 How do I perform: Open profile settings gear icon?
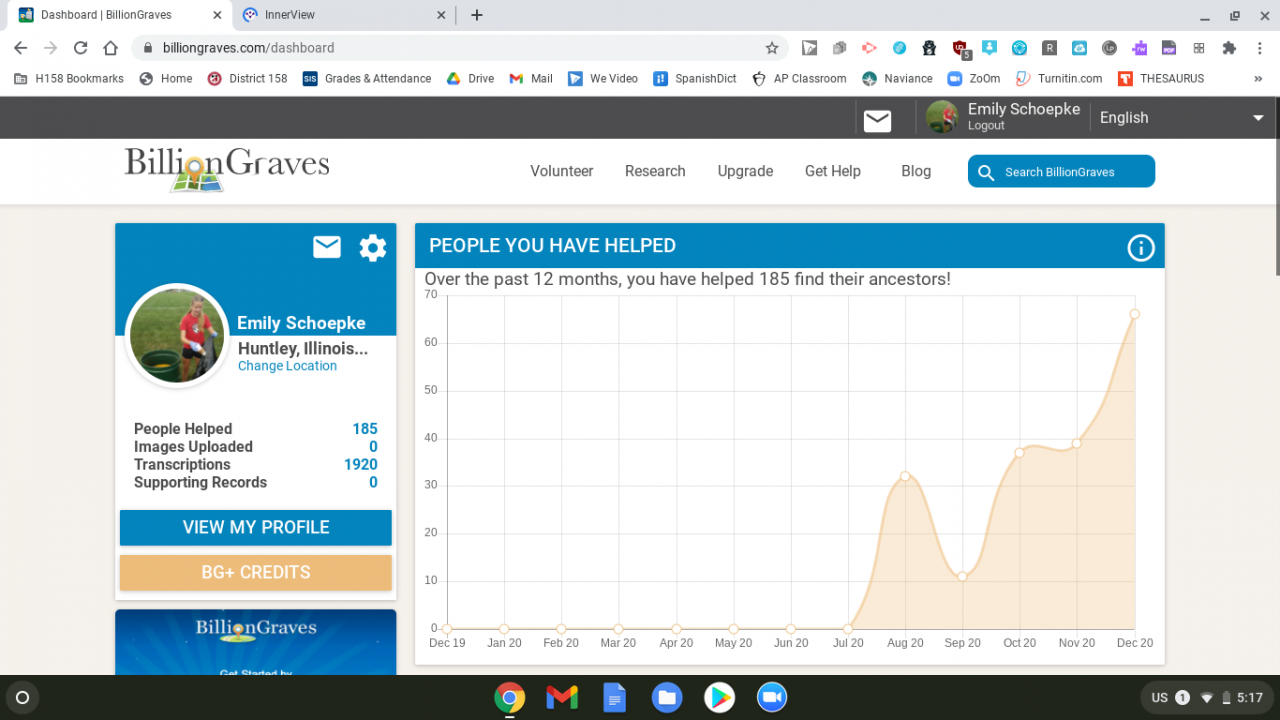click(373, 248)
